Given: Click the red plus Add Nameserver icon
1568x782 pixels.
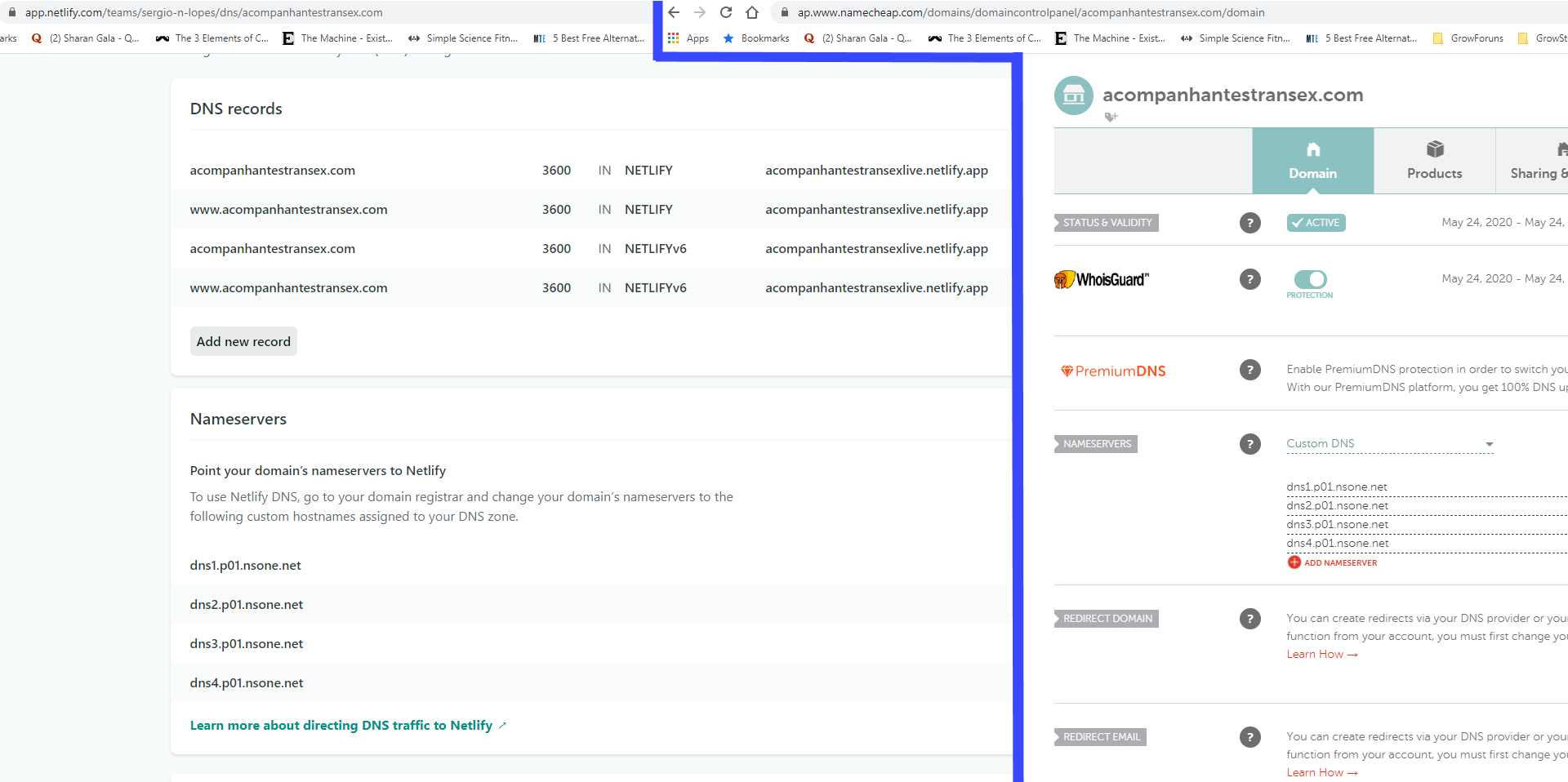Looking at the screenshot, I should click(x=1294, y=562).
